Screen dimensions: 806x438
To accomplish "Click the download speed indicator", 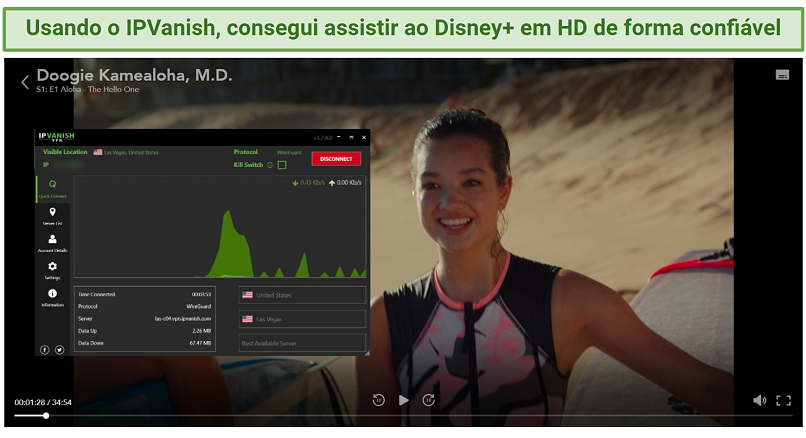I will point(308,182).
